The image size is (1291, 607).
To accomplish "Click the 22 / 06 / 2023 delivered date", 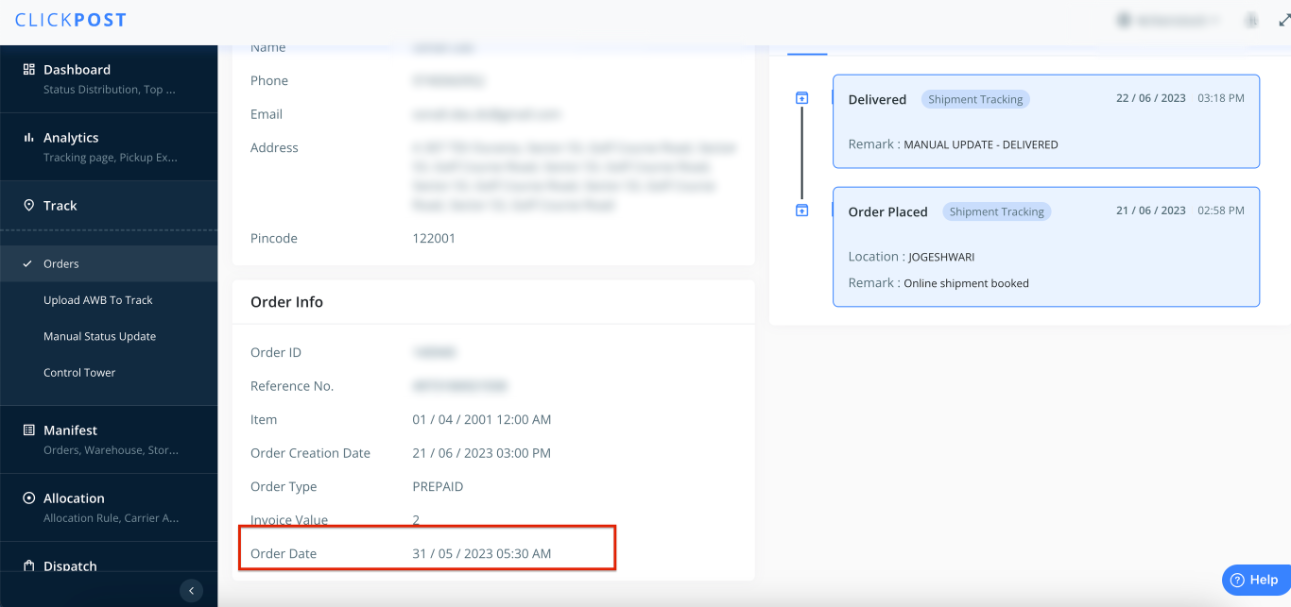I will pos(1151,98).
